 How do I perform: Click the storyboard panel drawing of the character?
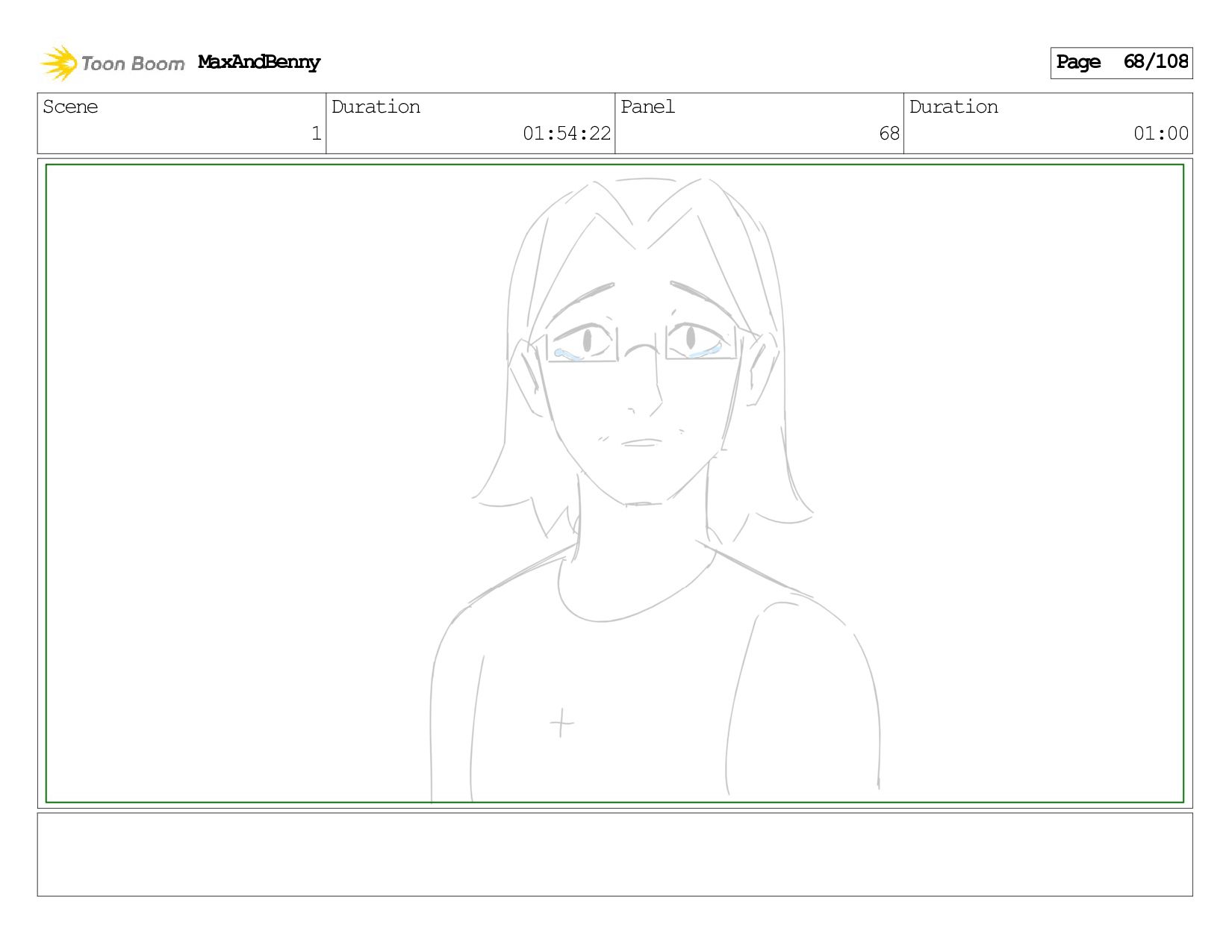click(615, 484)
